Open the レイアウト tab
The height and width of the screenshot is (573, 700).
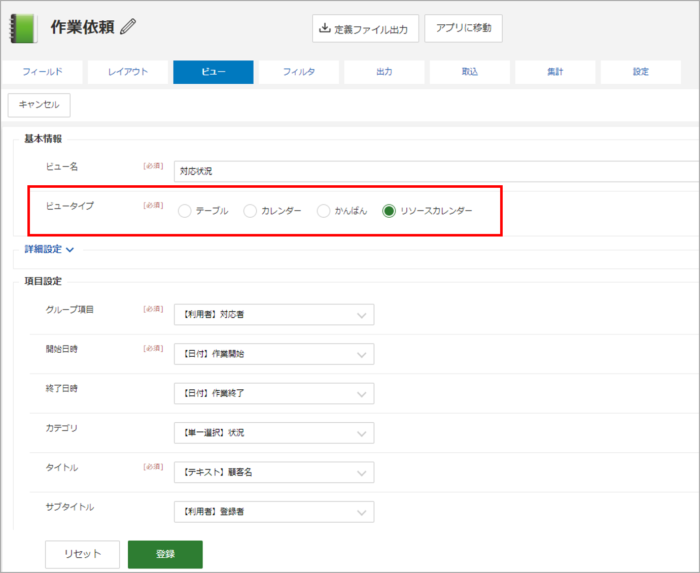click(128, 72)
